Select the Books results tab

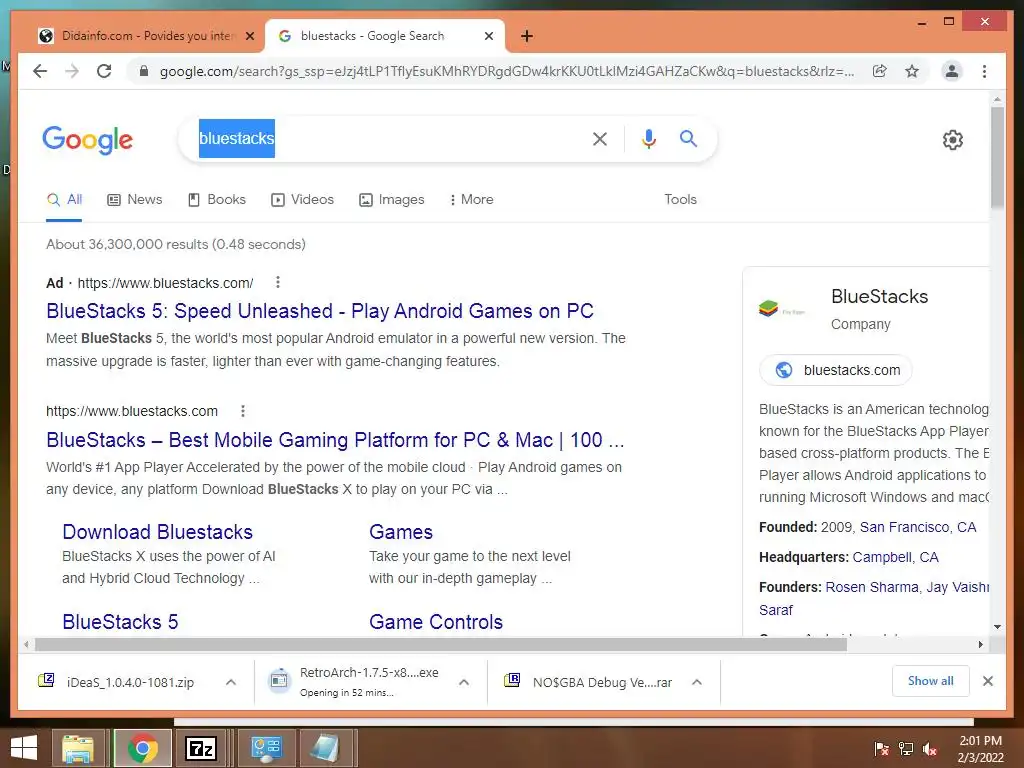(x=217, y=199)
